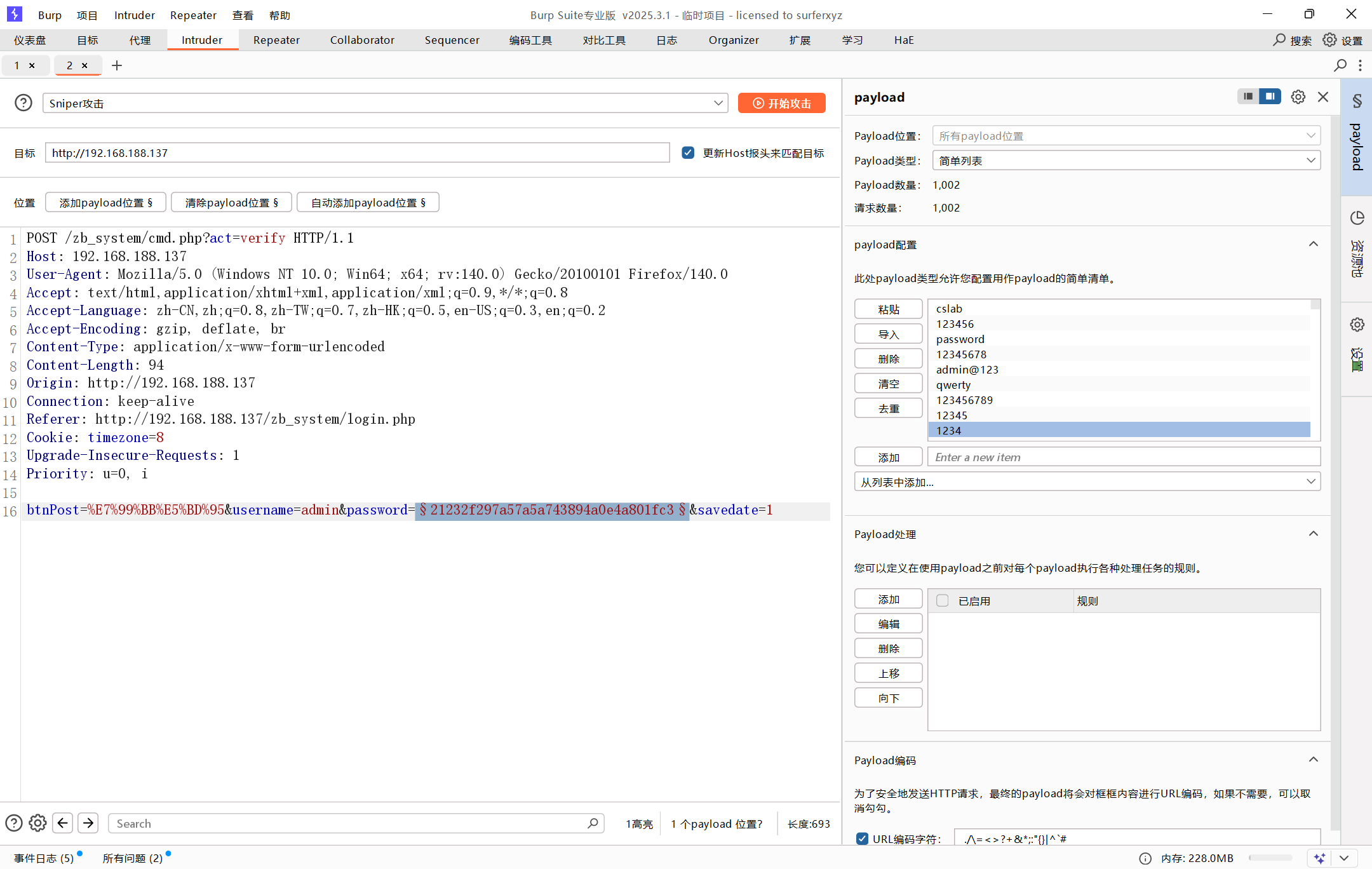
Task: Click the AI sparkle icon in status bar
Action: coord(1320,858)
